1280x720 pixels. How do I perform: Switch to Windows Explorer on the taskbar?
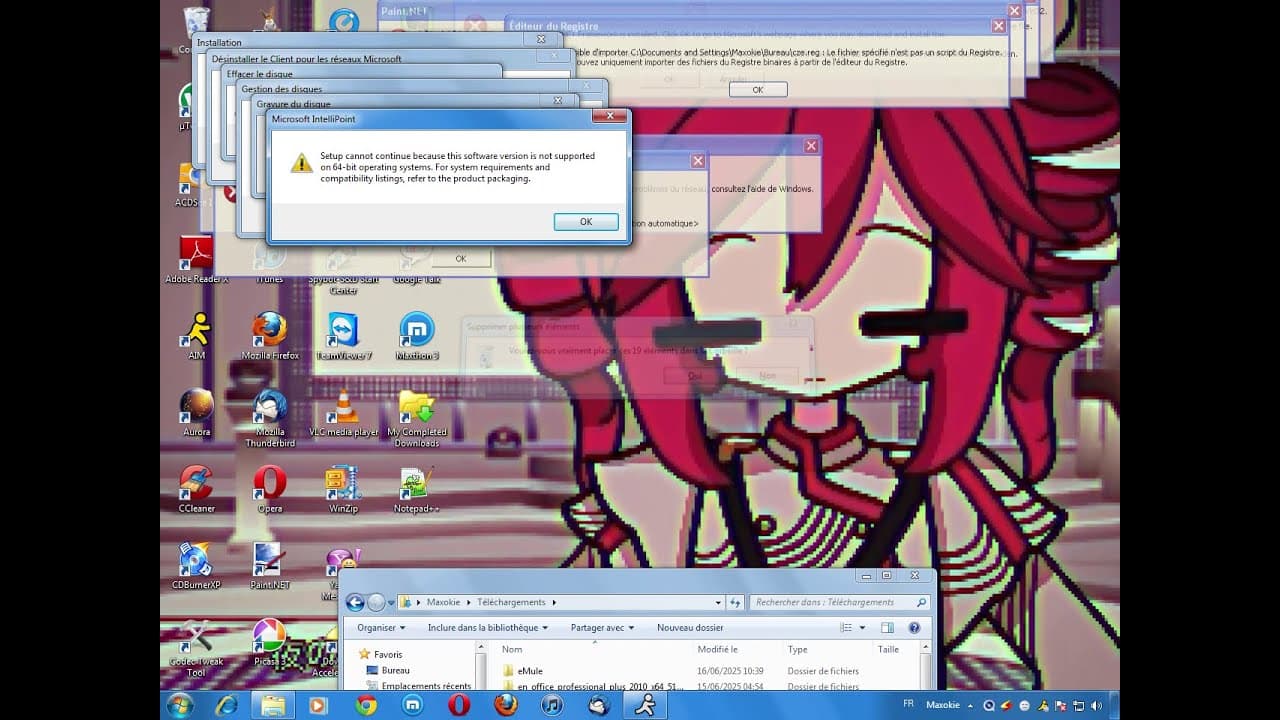(273, 705)
